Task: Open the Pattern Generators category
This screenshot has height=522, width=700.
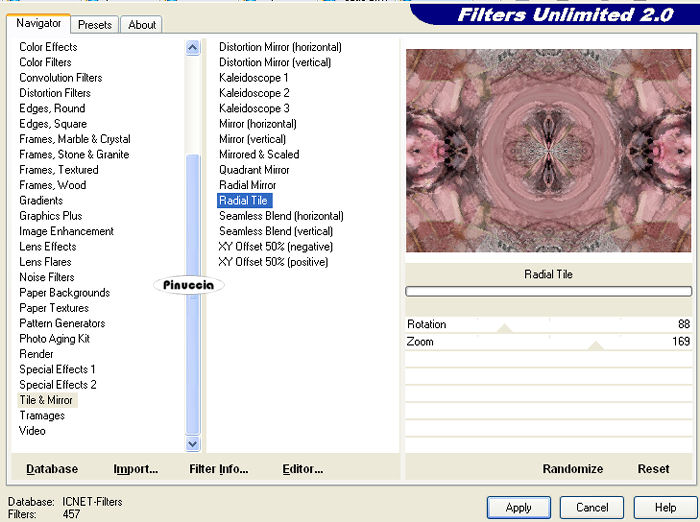Action: pos(62,323)
